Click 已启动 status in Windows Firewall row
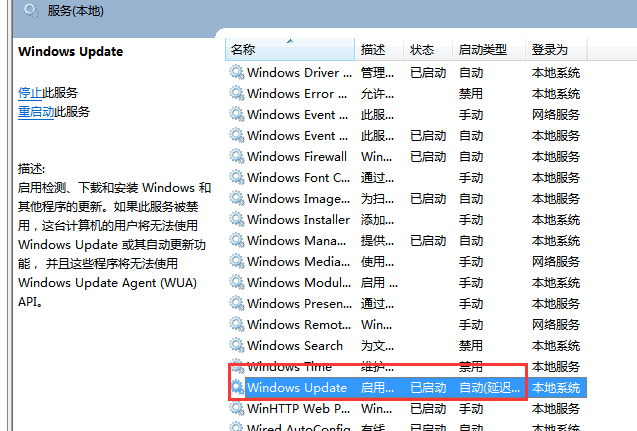The height and width of the screenshot is (431, 637). click(x=428, y=156)
